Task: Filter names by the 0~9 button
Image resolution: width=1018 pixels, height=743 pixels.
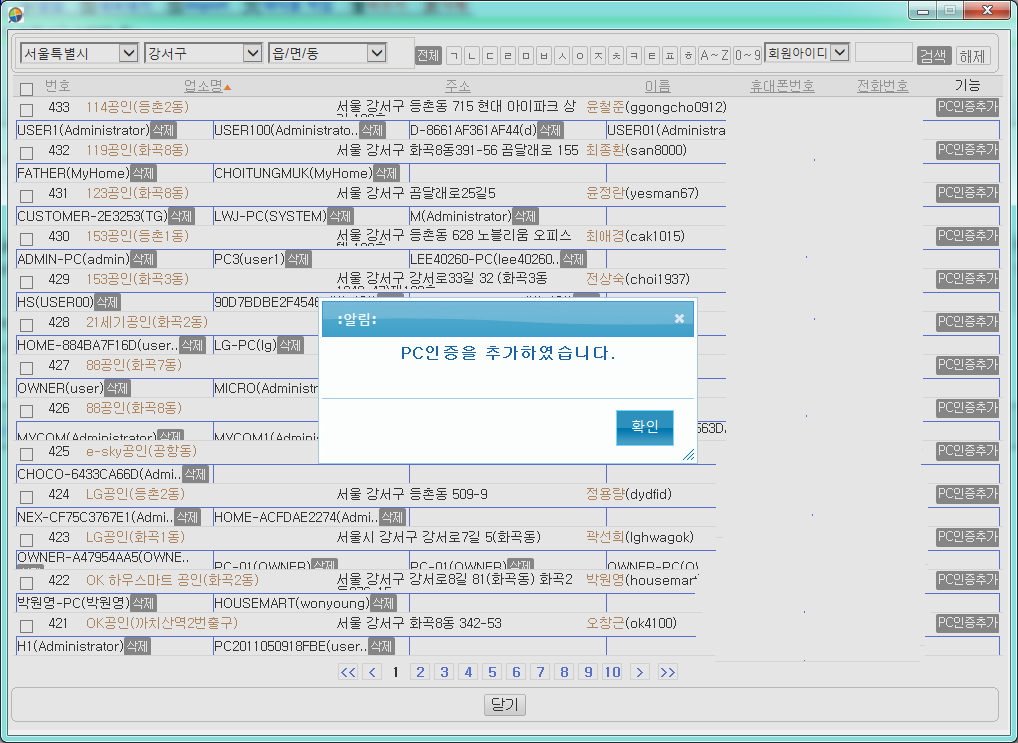Action: 747,55
